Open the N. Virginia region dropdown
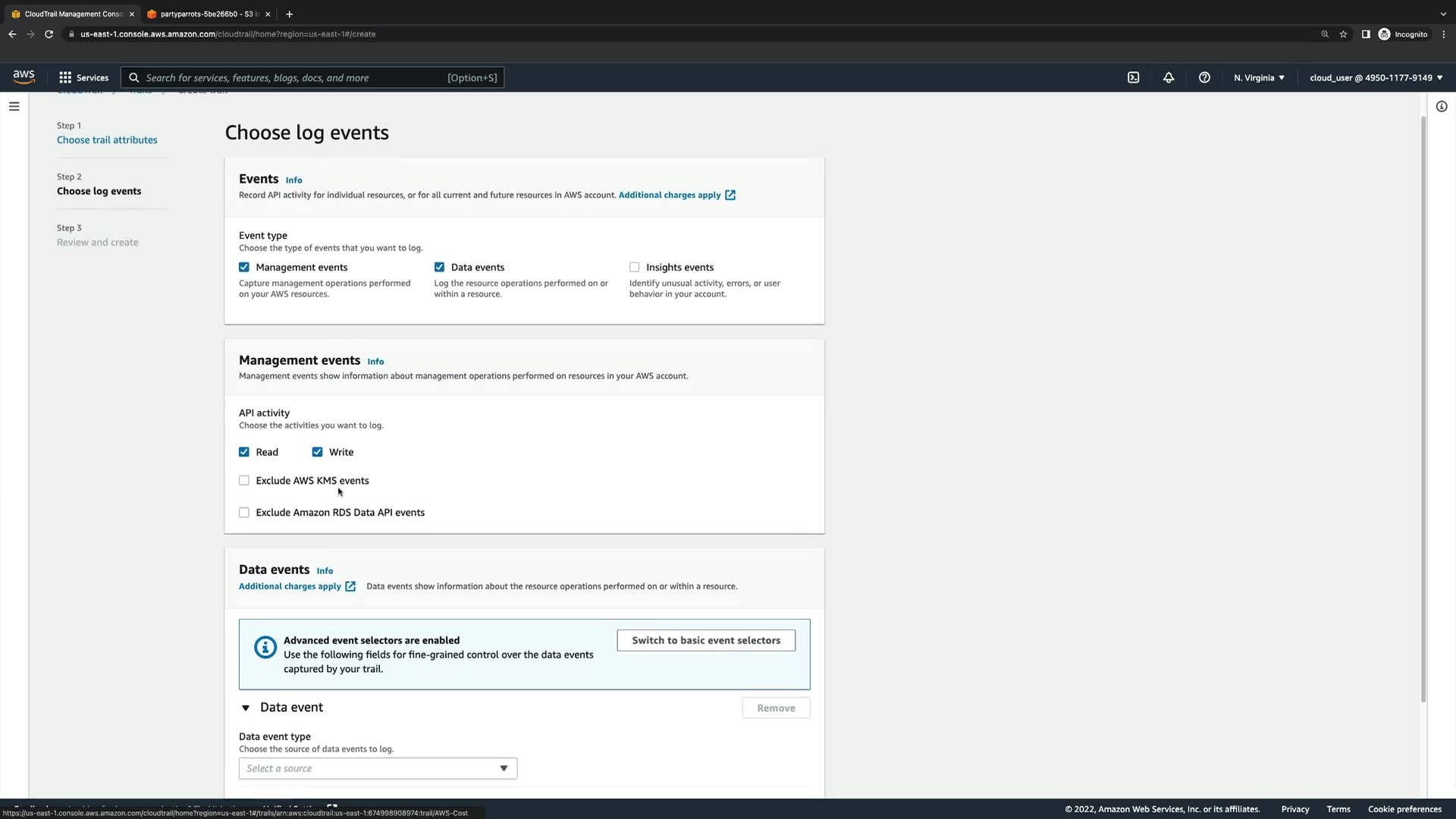 coord(1259,77)
